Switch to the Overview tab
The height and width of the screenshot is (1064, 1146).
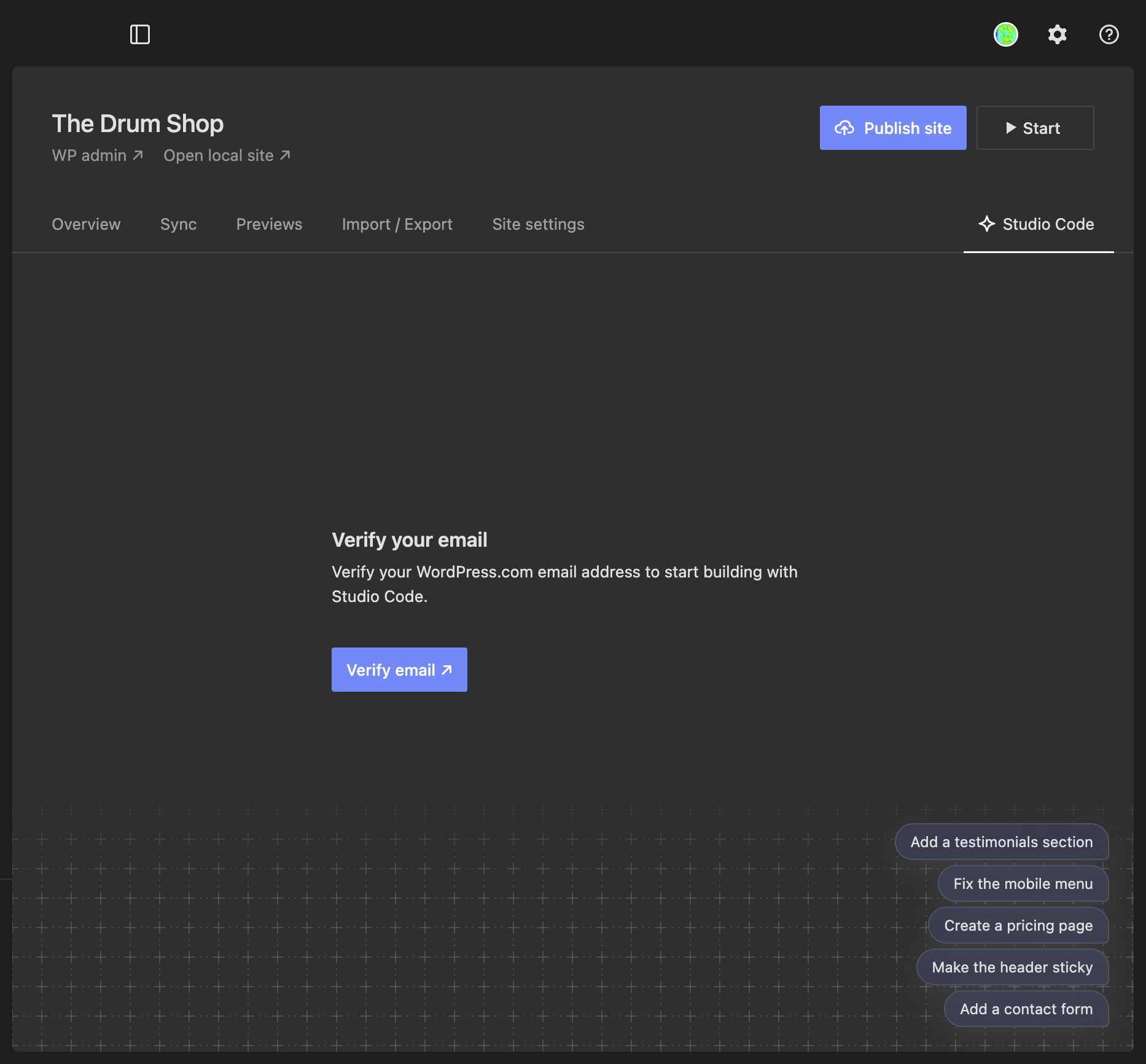point(86,224)
